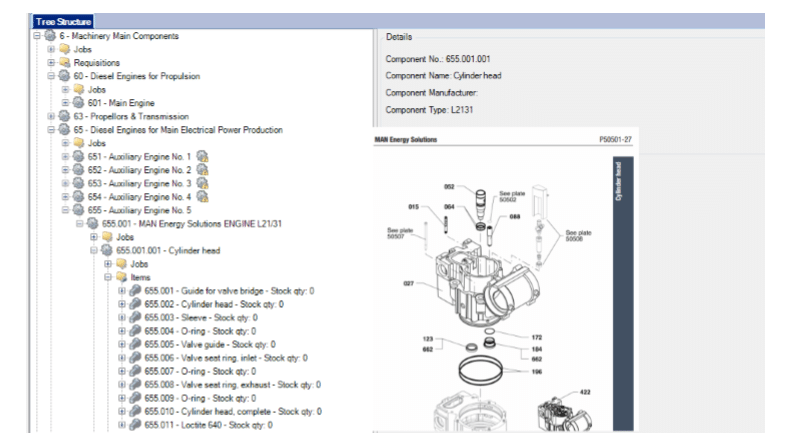Select 601 - Main Engine in tree
Image resolution: width=787 pixels, height=443 pixels.
(x=121, y=103)
